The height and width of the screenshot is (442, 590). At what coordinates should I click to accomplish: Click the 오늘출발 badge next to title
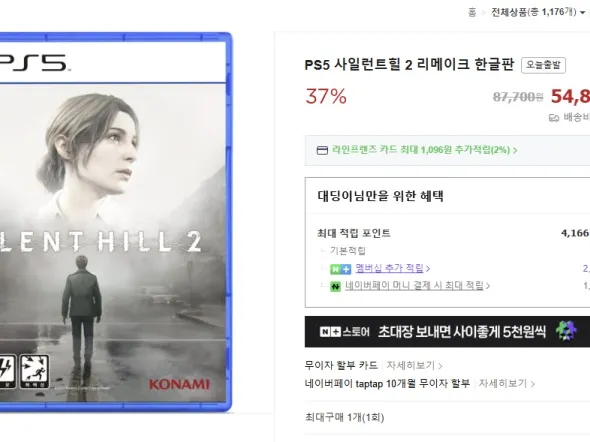point(543,65)
